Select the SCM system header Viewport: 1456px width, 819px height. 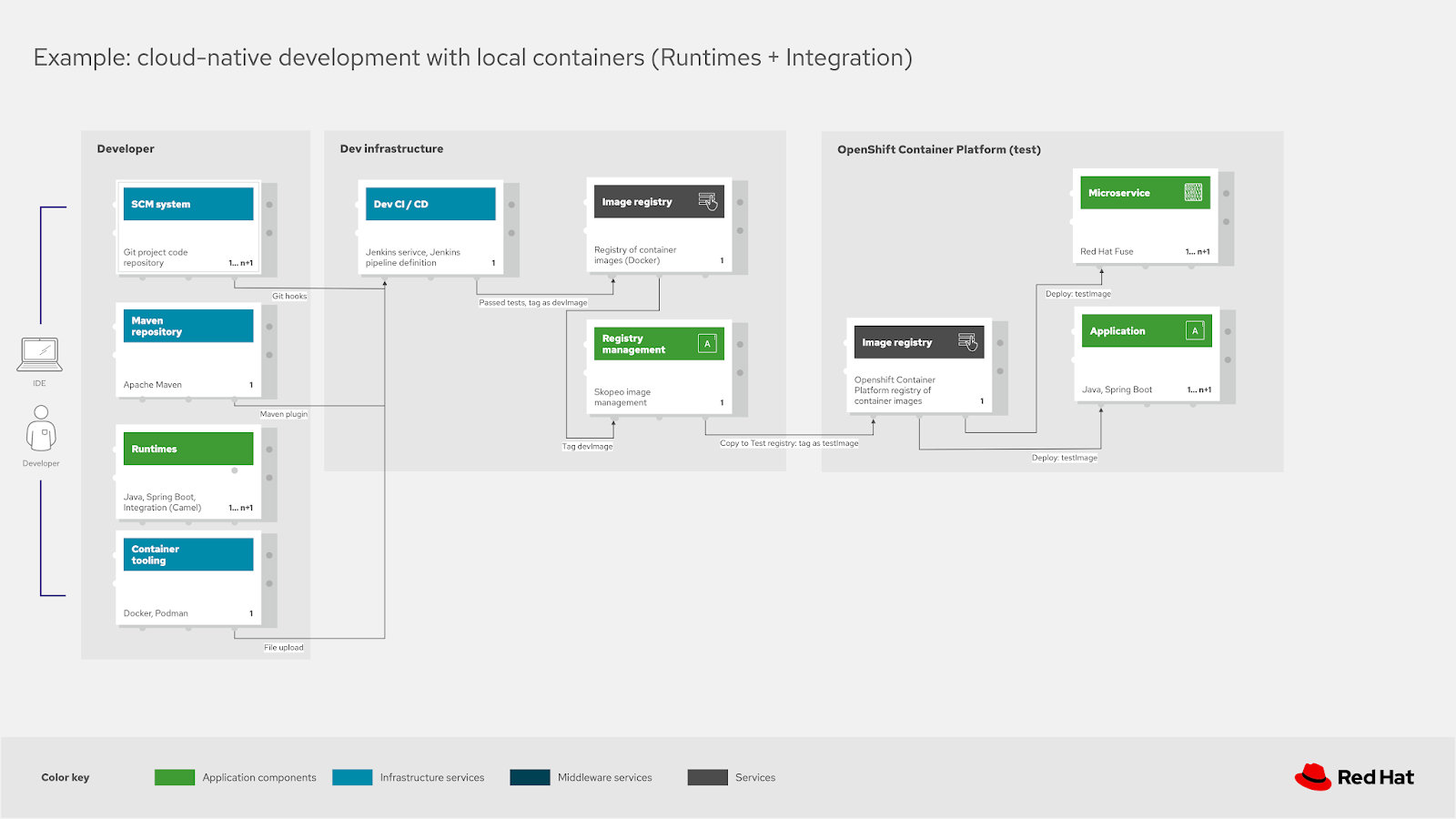pos(188,204)
